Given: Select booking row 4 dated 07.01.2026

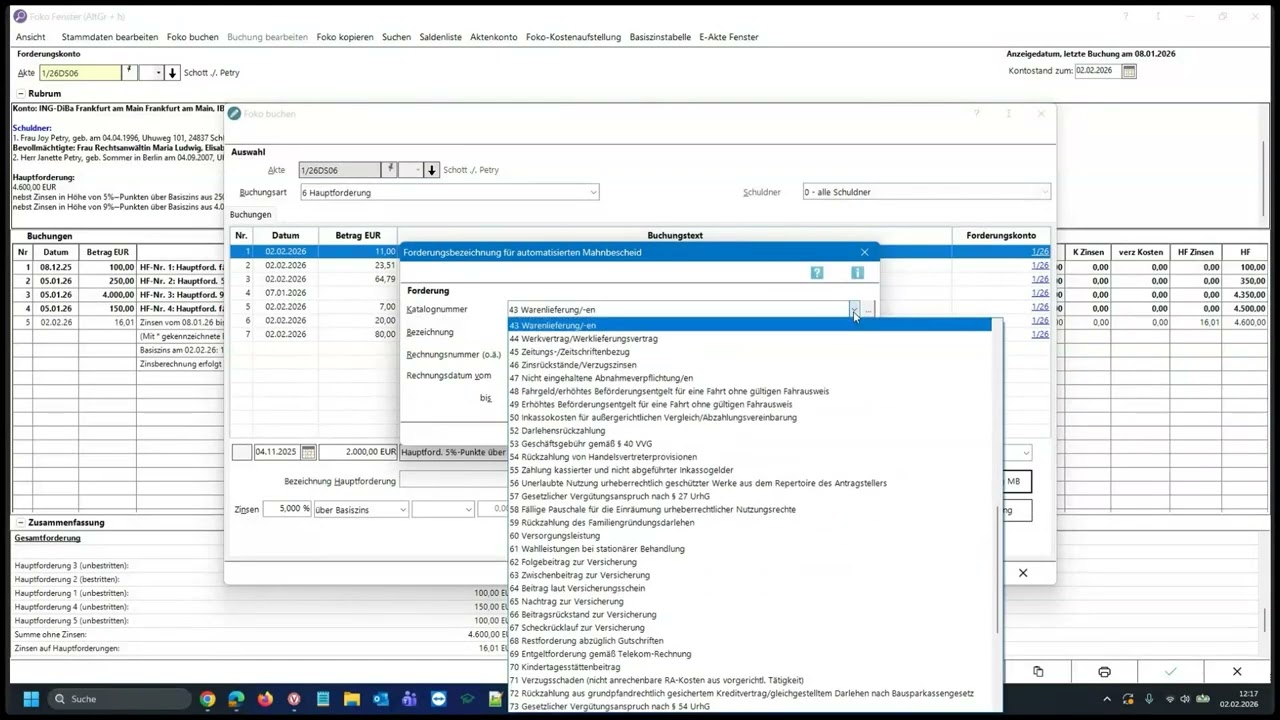Looking at the screenshot, I should pos(314,293).
